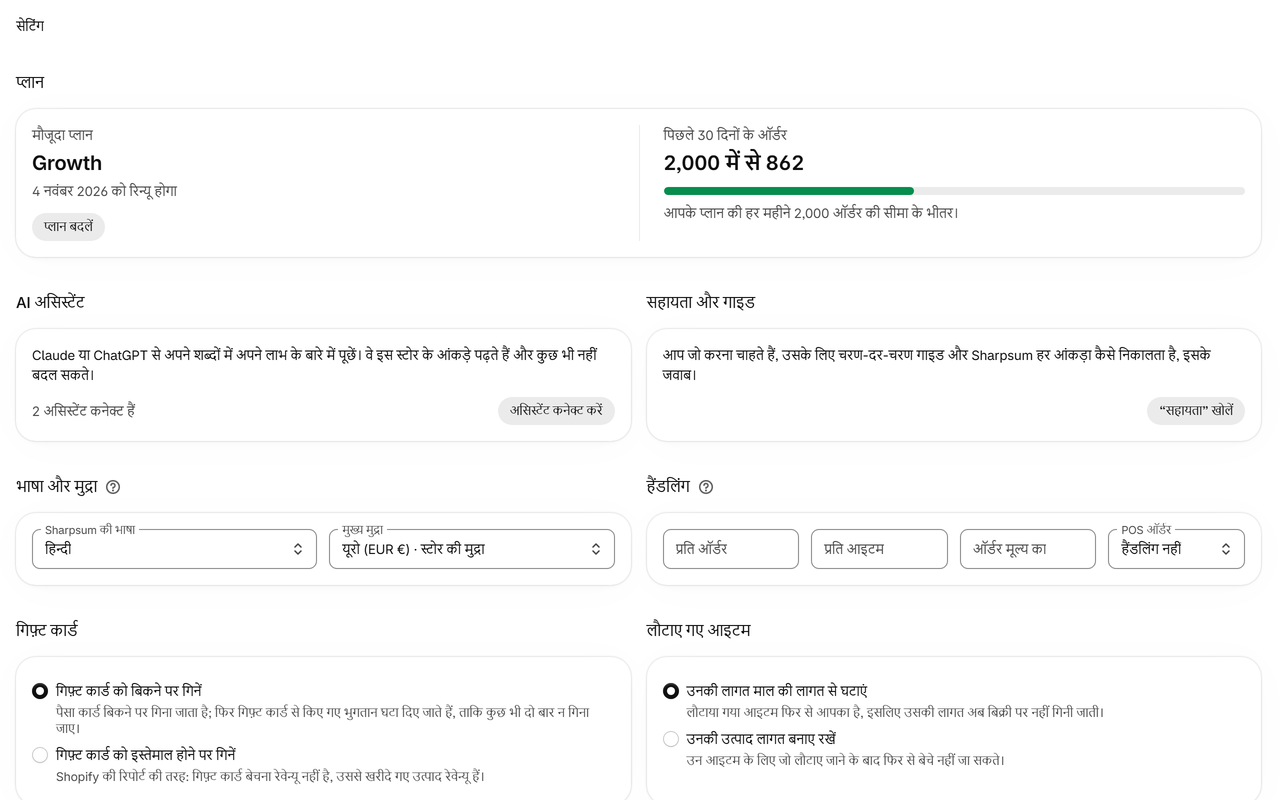Click the सहायता और गाइड heading
The width and height of the screenshot is (1280, 800).
click(701, 302)
